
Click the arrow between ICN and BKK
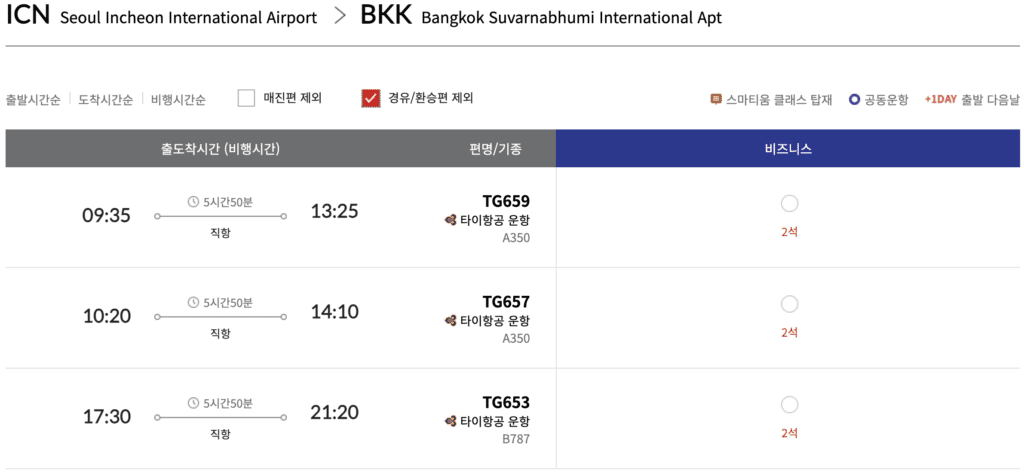coord(340,17)
